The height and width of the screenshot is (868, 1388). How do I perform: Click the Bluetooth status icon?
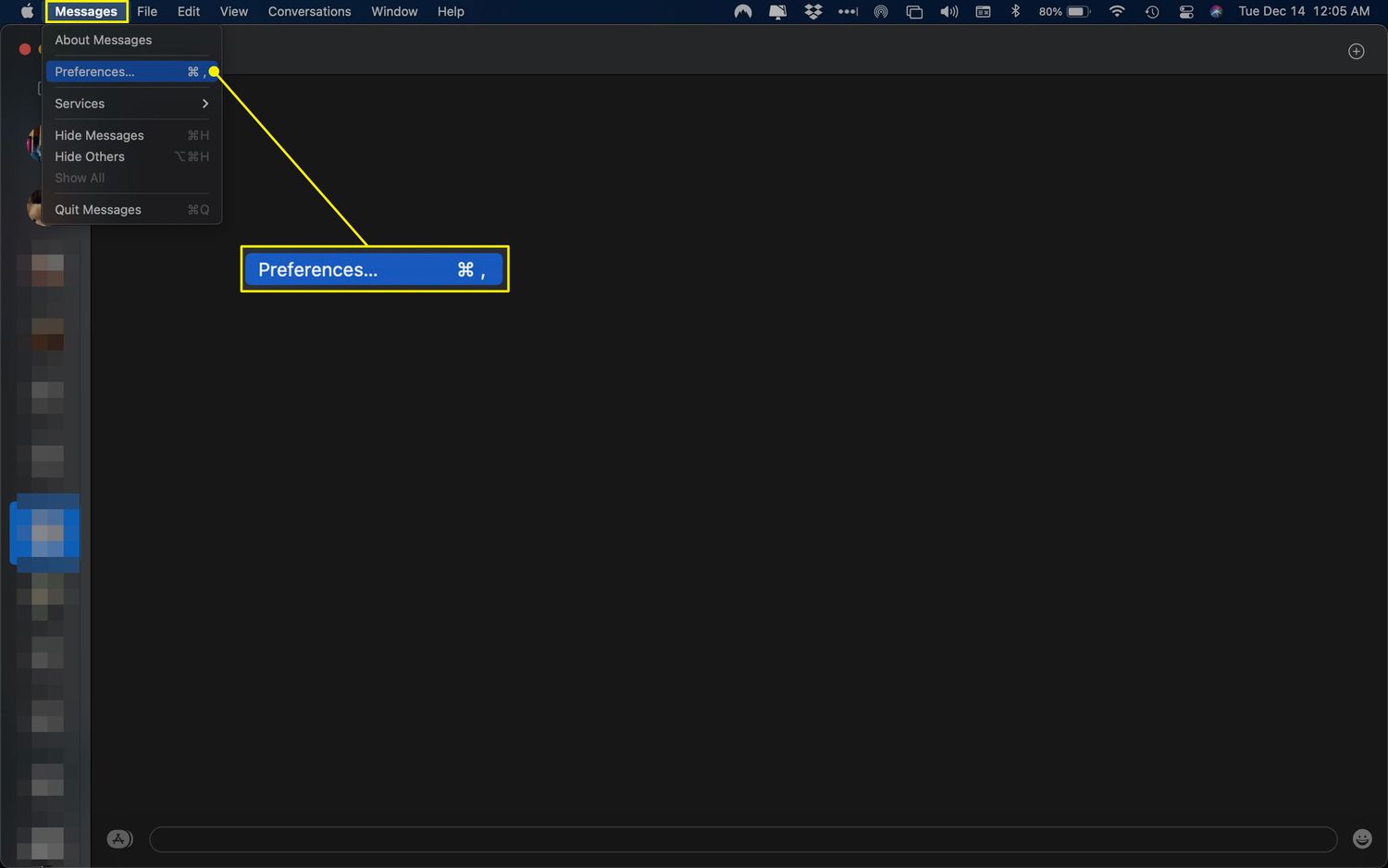tap(1015, 12)
